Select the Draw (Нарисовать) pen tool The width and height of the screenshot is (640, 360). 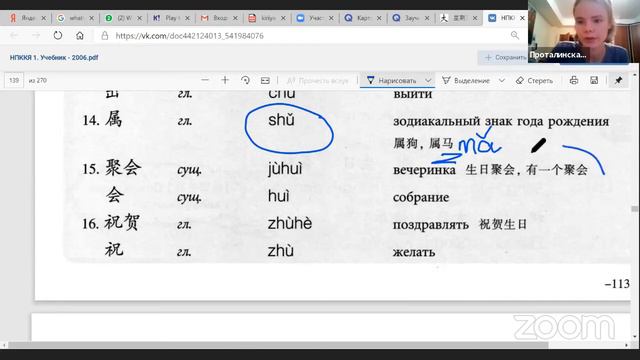coord(391,81)
